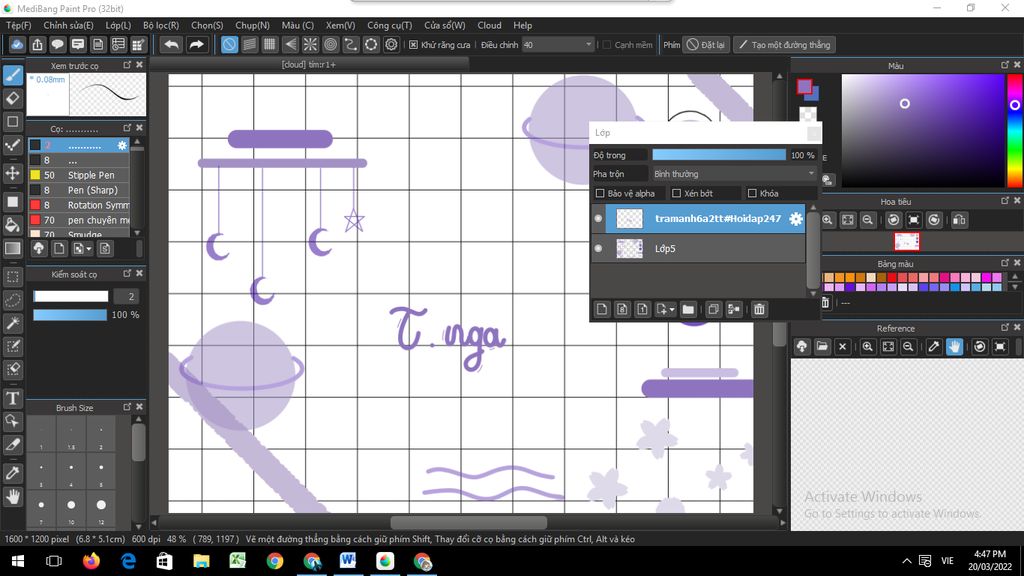Open Điều chỉnh correction value dropdown
Viewport: 1024px width, 576px height.
(558, 45)
